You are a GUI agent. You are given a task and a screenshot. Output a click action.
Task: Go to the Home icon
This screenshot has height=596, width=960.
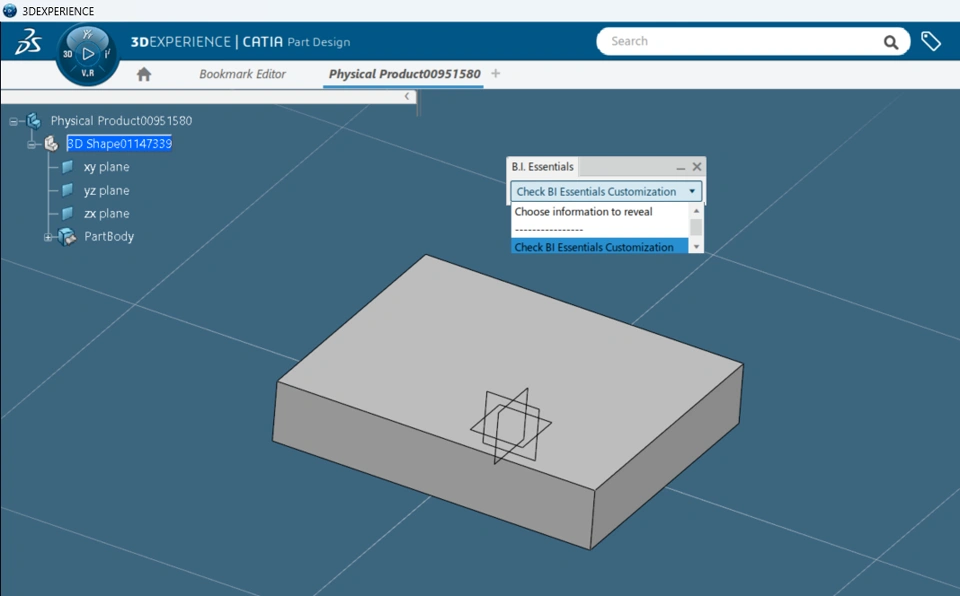pyautogui.click(x=144, y=74)
